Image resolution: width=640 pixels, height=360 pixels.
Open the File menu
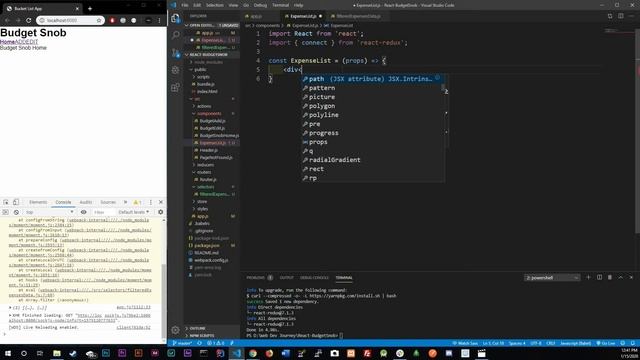click(185, 5)
